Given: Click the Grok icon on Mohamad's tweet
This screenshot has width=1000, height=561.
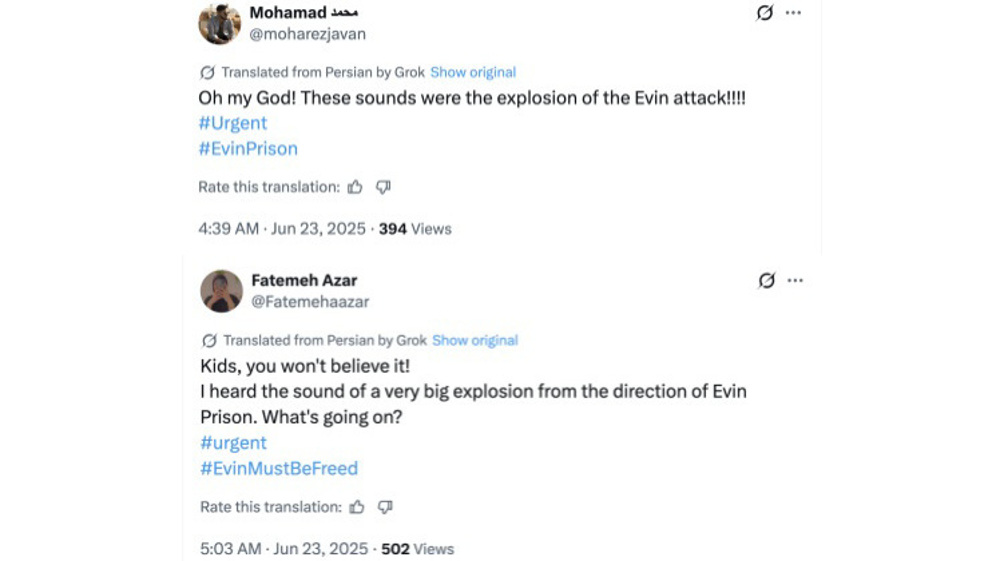Looking at the screenshot, I should coord(765,13).
